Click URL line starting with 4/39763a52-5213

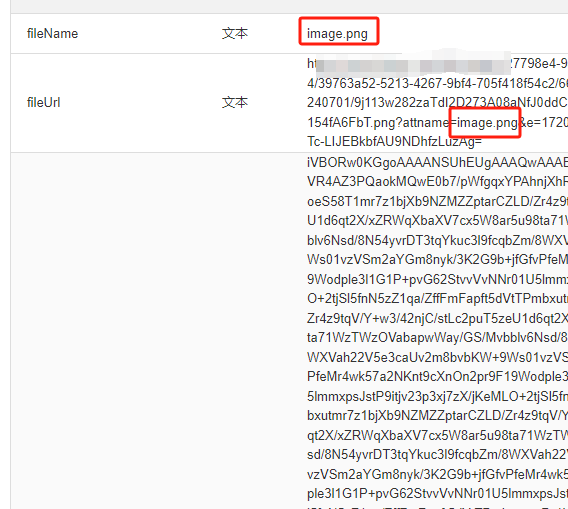[x=437, y=84]
